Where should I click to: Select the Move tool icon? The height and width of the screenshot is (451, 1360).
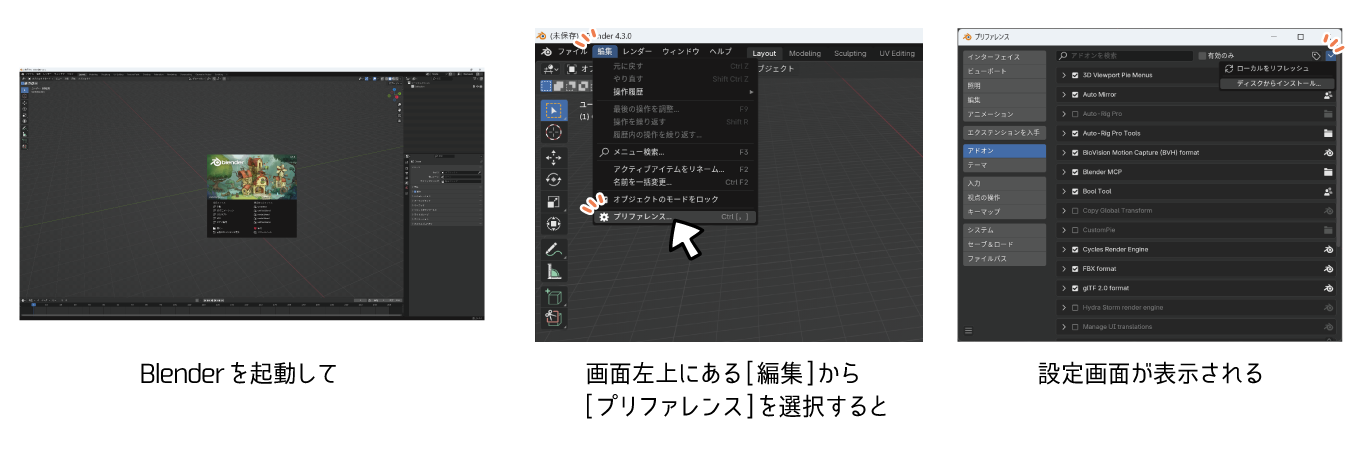(553, 157)
